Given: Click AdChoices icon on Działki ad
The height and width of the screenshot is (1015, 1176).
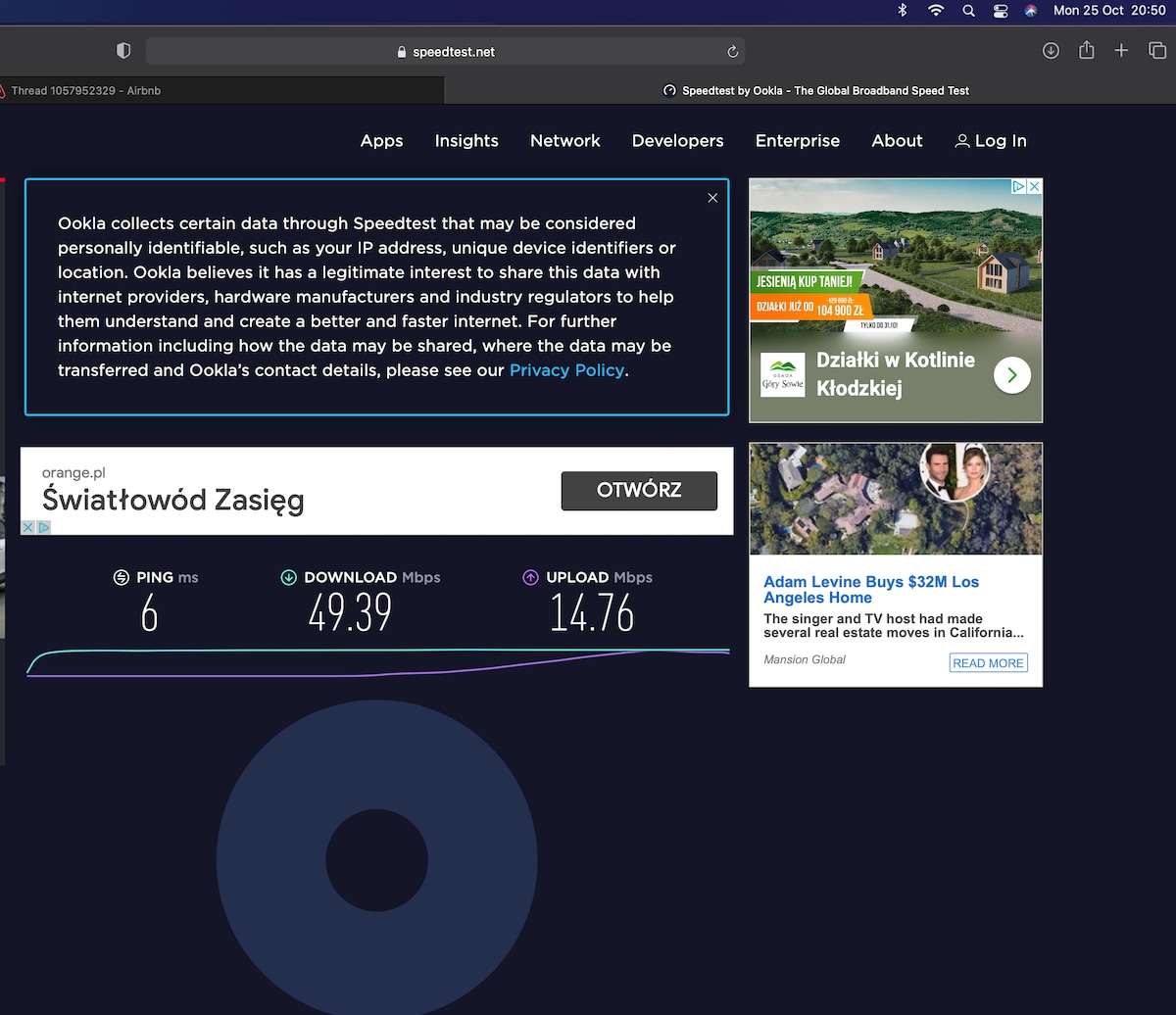Looking at the screenshot, I should [1019, 186].
